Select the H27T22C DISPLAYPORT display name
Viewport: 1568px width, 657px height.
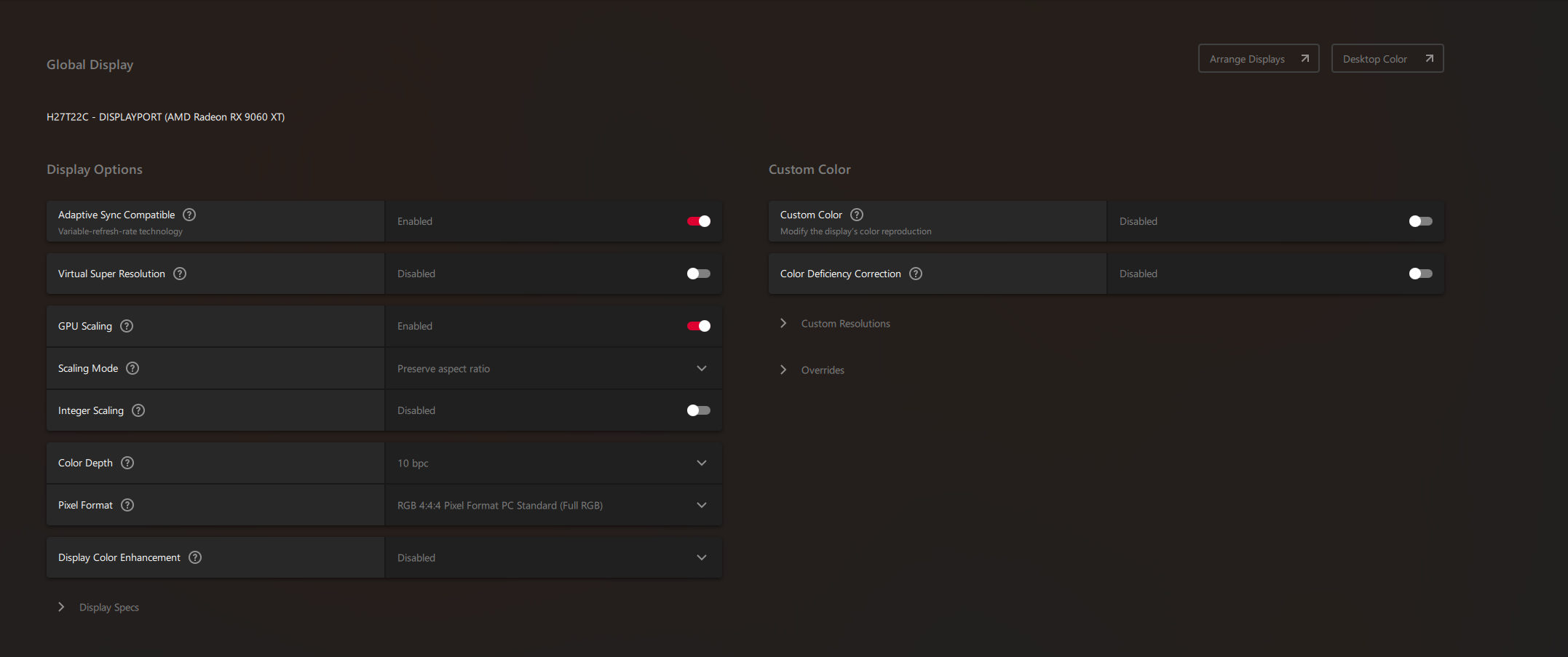(x=166, y=117)
